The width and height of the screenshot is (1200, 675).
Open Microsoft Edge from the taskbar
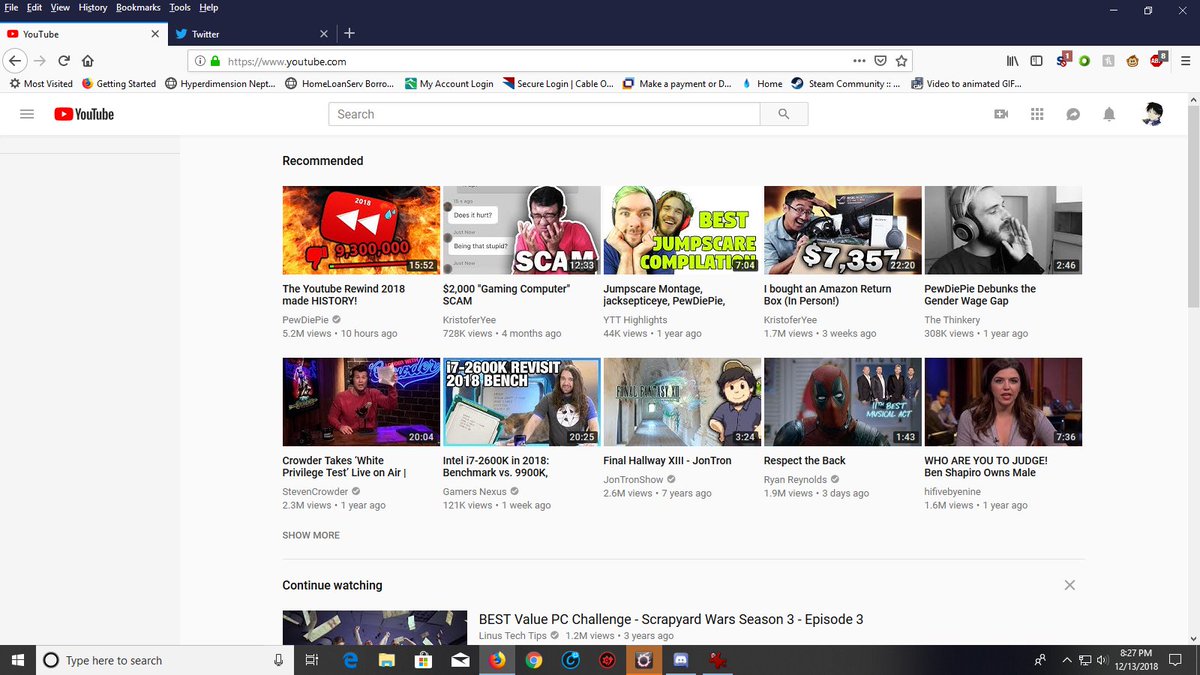(351, 660)
